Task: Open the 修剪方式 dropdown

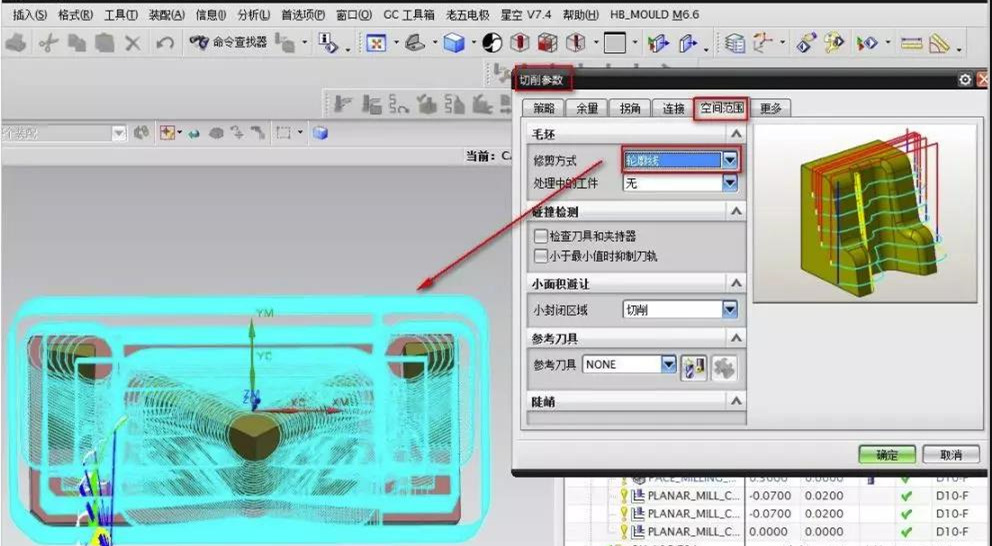Action: [730, 160]
